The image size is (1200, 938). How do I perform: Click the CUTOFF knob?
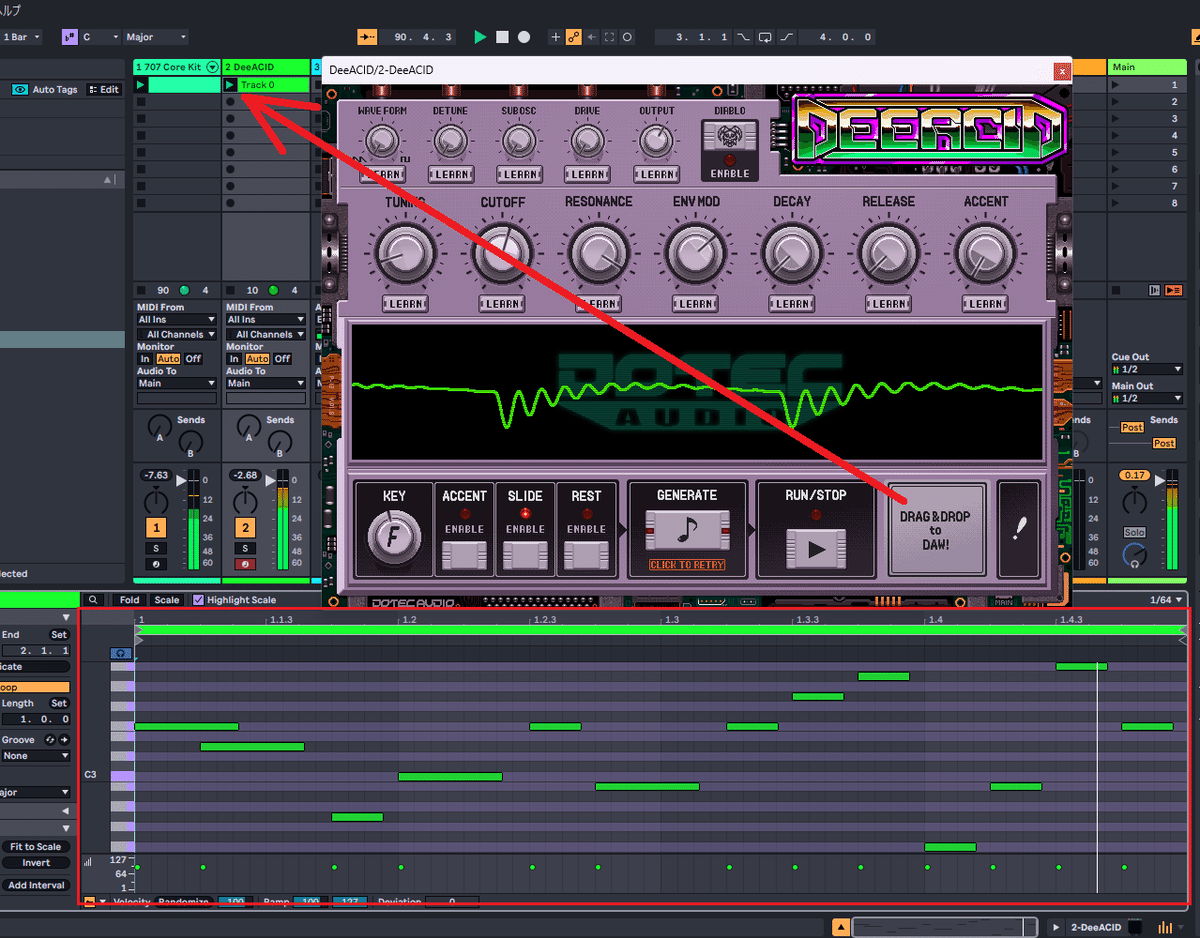502,253
